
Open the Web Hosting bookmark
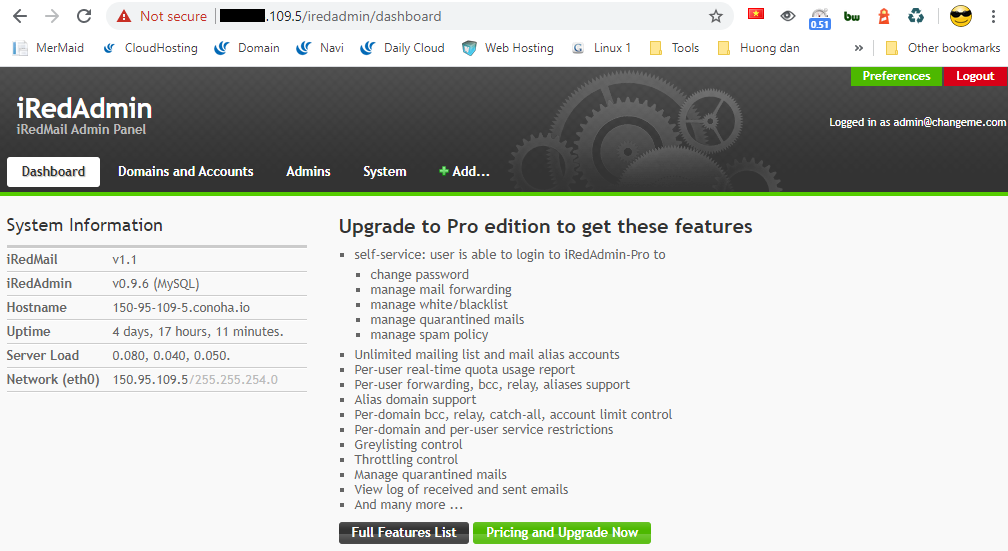click(508, 48)
